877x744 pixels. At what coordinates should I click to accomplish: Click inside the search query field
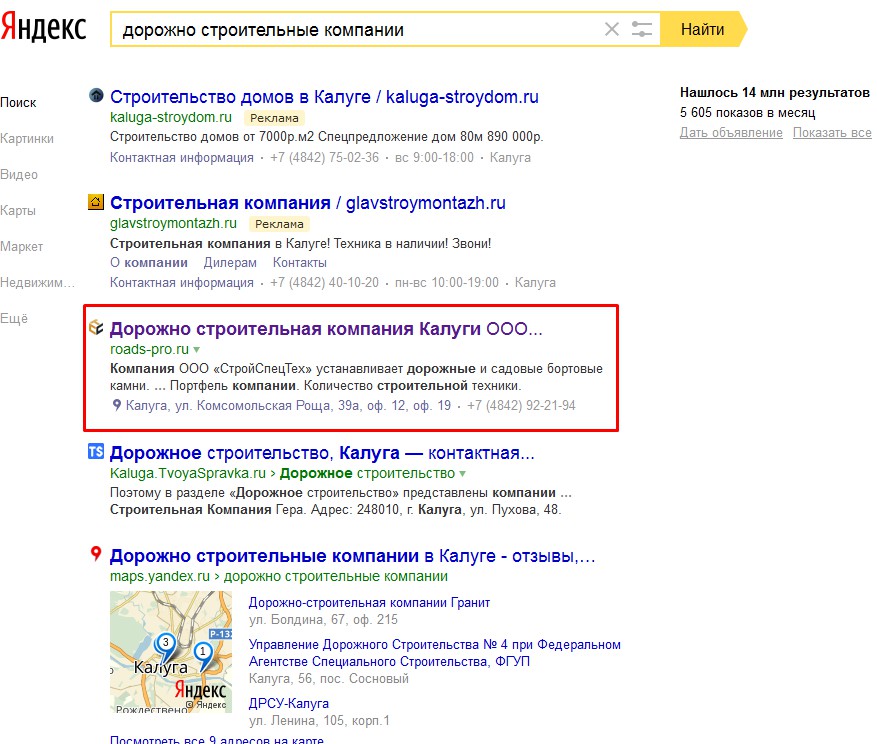[358, 29]
